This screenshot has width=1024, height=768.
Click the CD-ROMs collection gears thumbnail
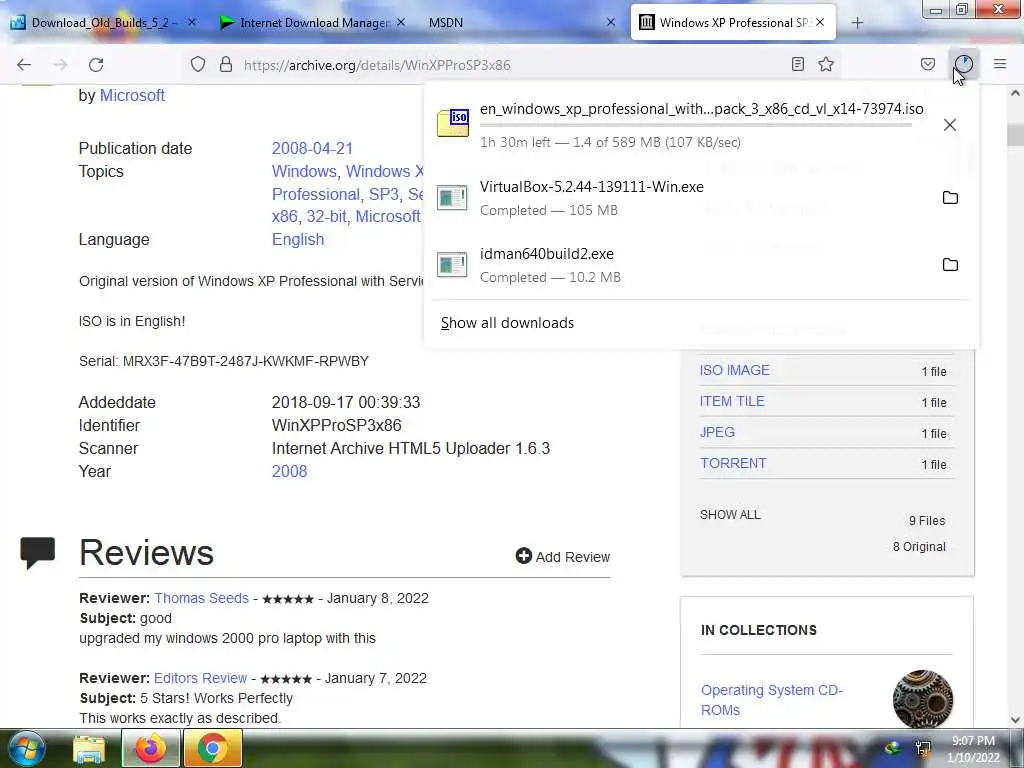[923, 699]
